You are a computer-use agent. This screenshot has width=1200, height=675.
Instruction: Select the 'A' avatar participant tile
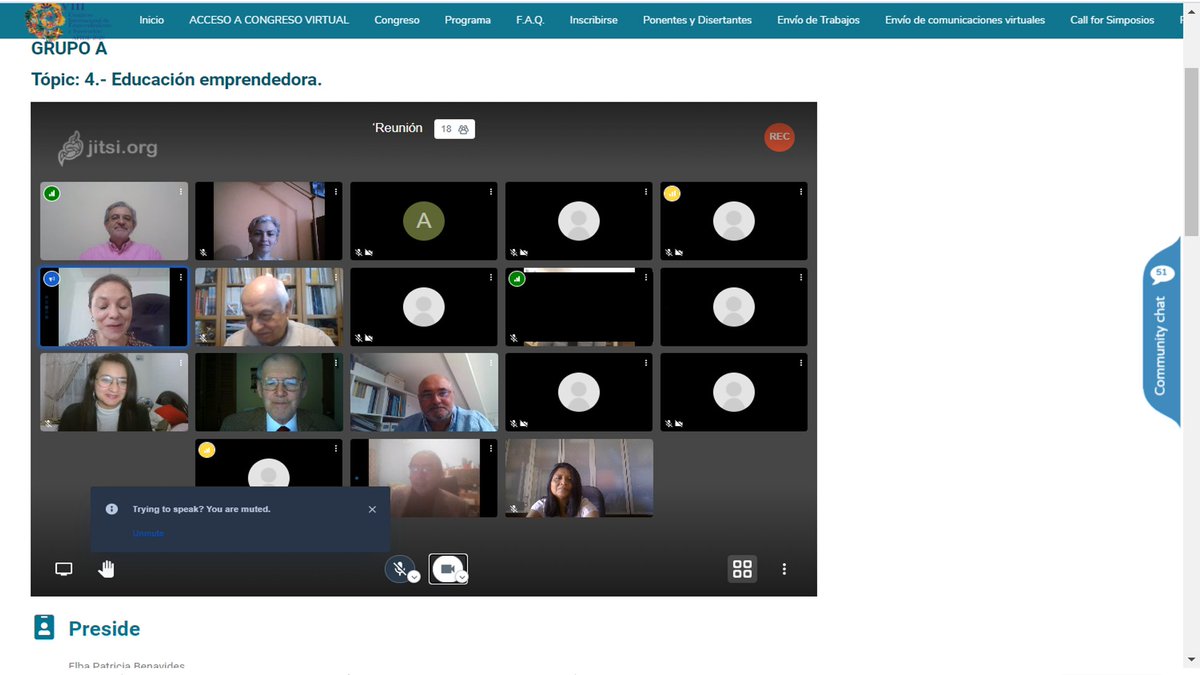point(424,221)
